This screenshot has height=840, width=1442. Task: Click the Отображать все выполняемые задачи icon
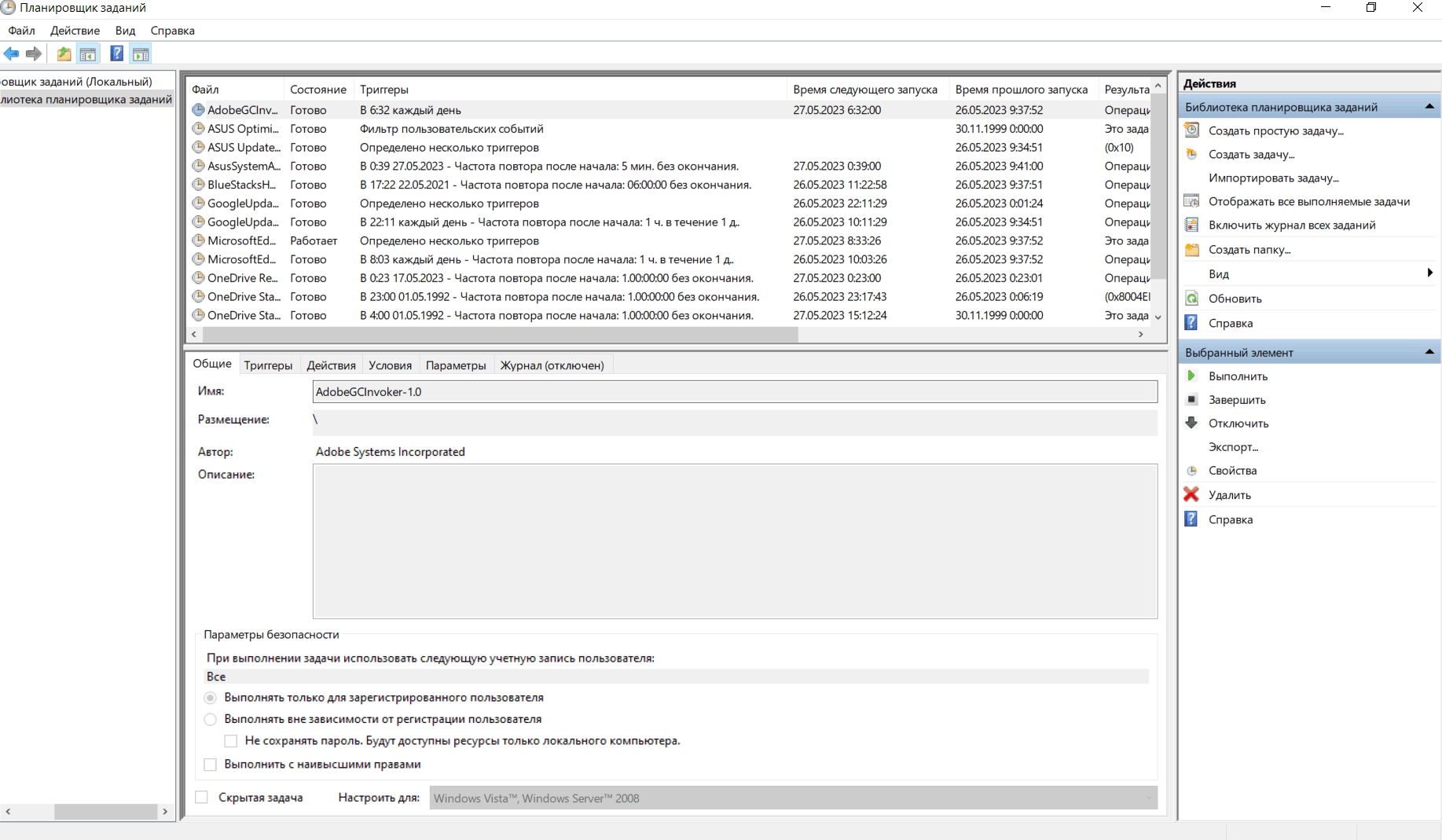(x=1192, y=201)
